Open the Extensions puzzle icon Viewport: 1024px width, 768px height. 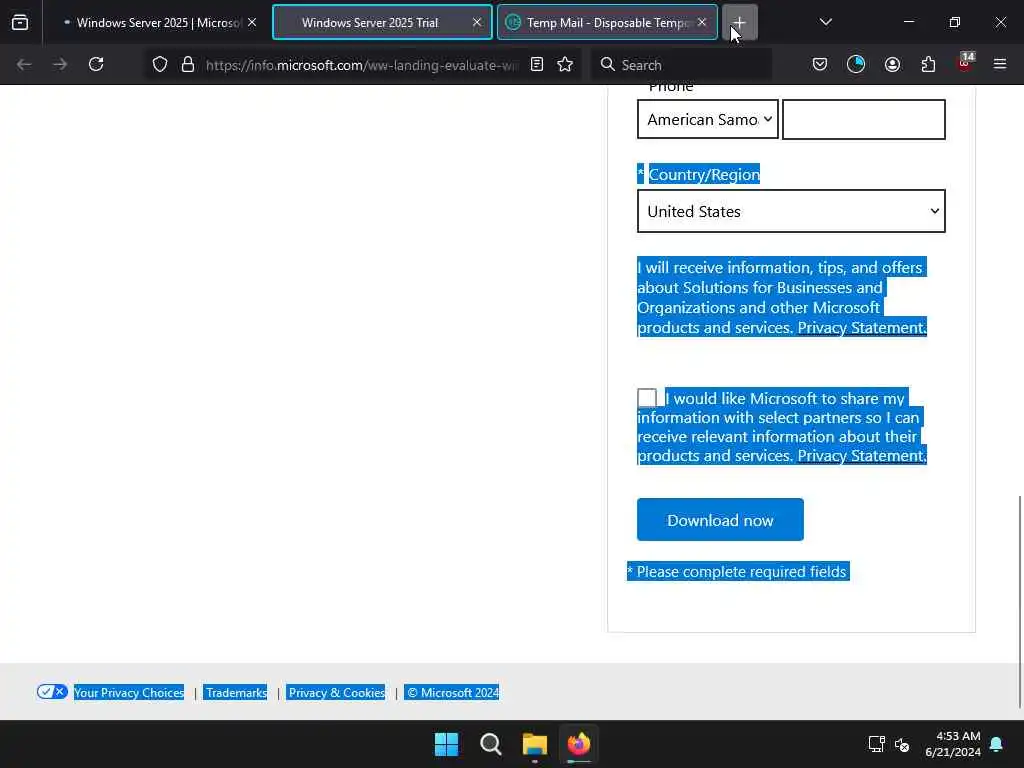pyautogui.click(x=928, y=64)
